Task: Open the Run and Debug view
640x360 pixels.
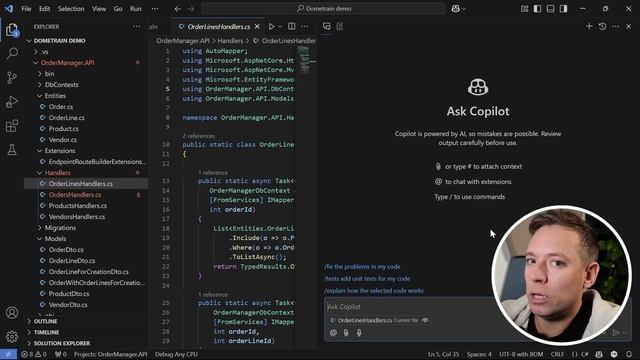Action: tap(12, 102)
